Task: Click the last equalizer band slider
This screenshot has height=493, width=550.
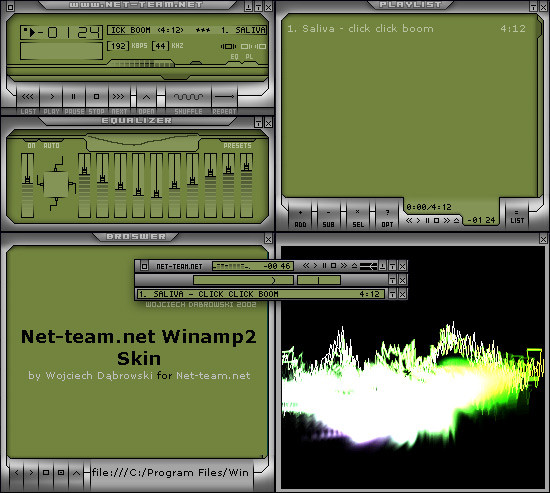Action: pyautogui.click(x=246, y=185)
